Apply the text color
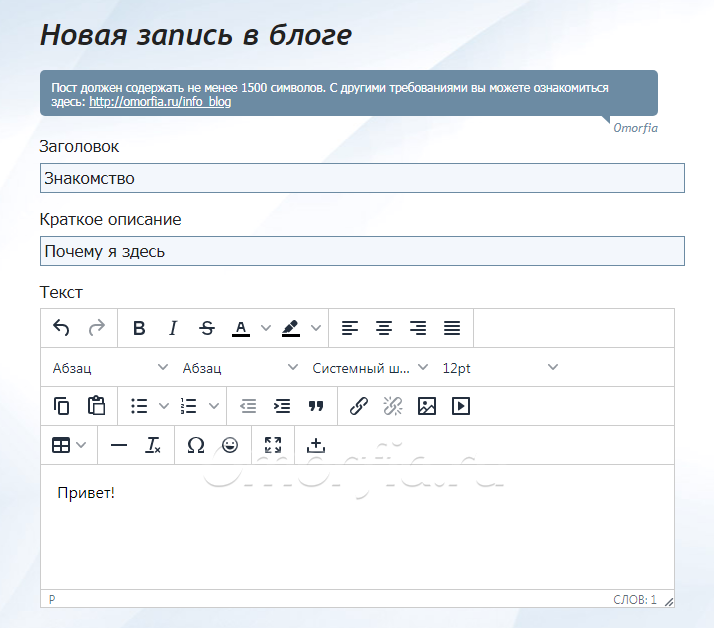This screenshot has width=714, height=628. 241,328
